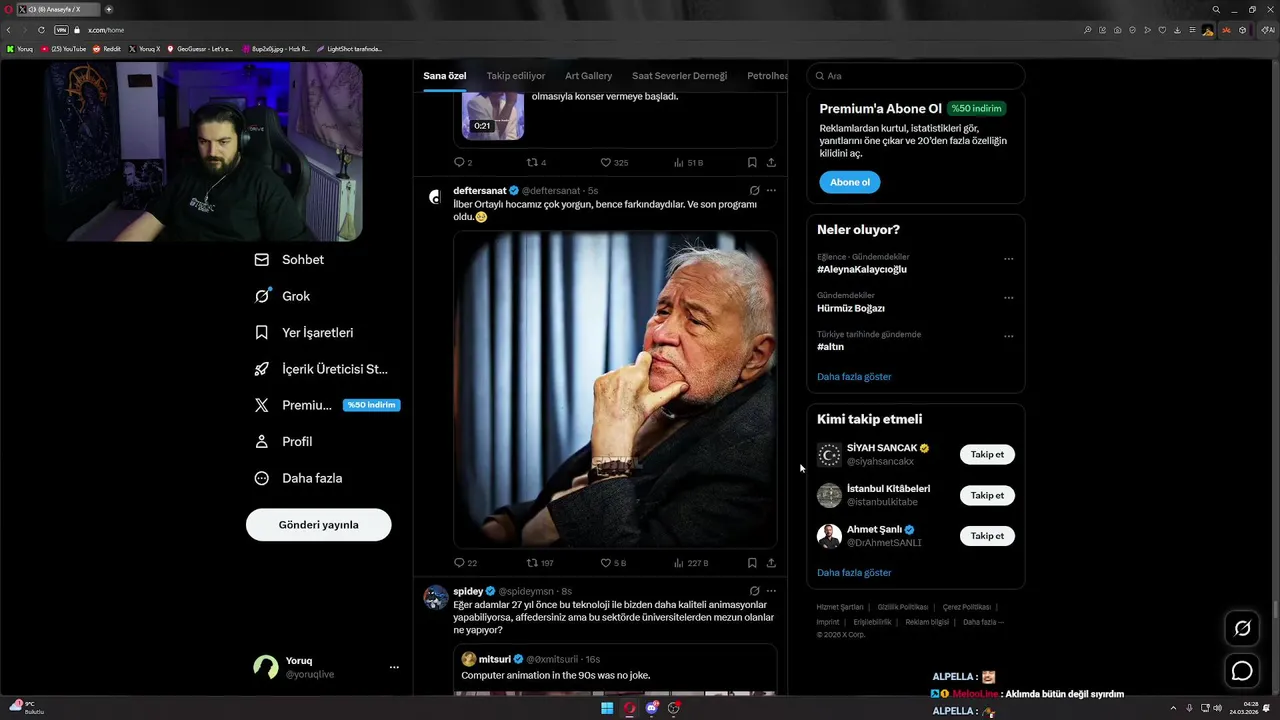
Task: Switch to Saat Severler Derneği tab
Action: (x=679, y=76)
